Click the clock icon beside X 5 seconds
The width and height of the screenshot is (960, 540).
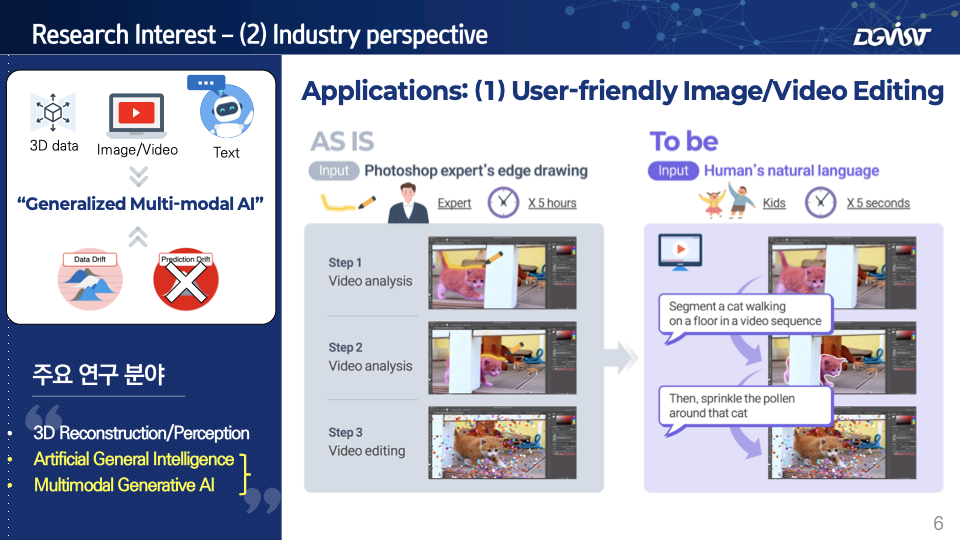820,202
